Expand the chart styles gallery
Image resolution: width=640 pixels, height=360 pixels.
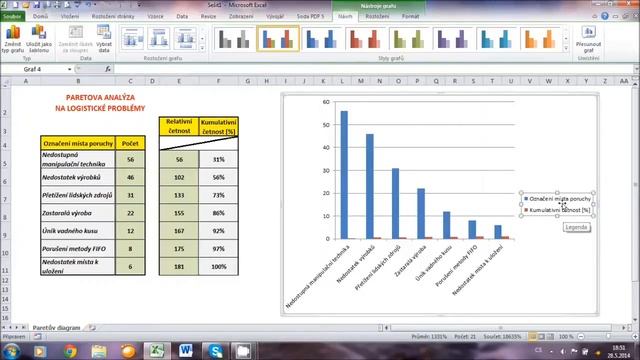pos(566,48)
